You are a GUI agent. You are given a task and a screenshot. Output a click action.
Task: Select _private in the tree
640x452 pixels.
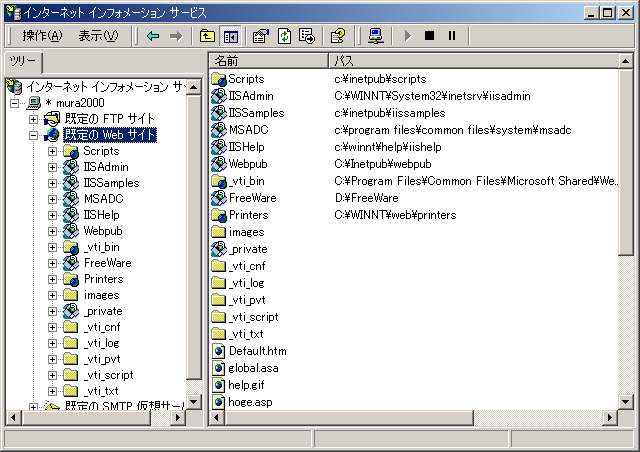103,311
